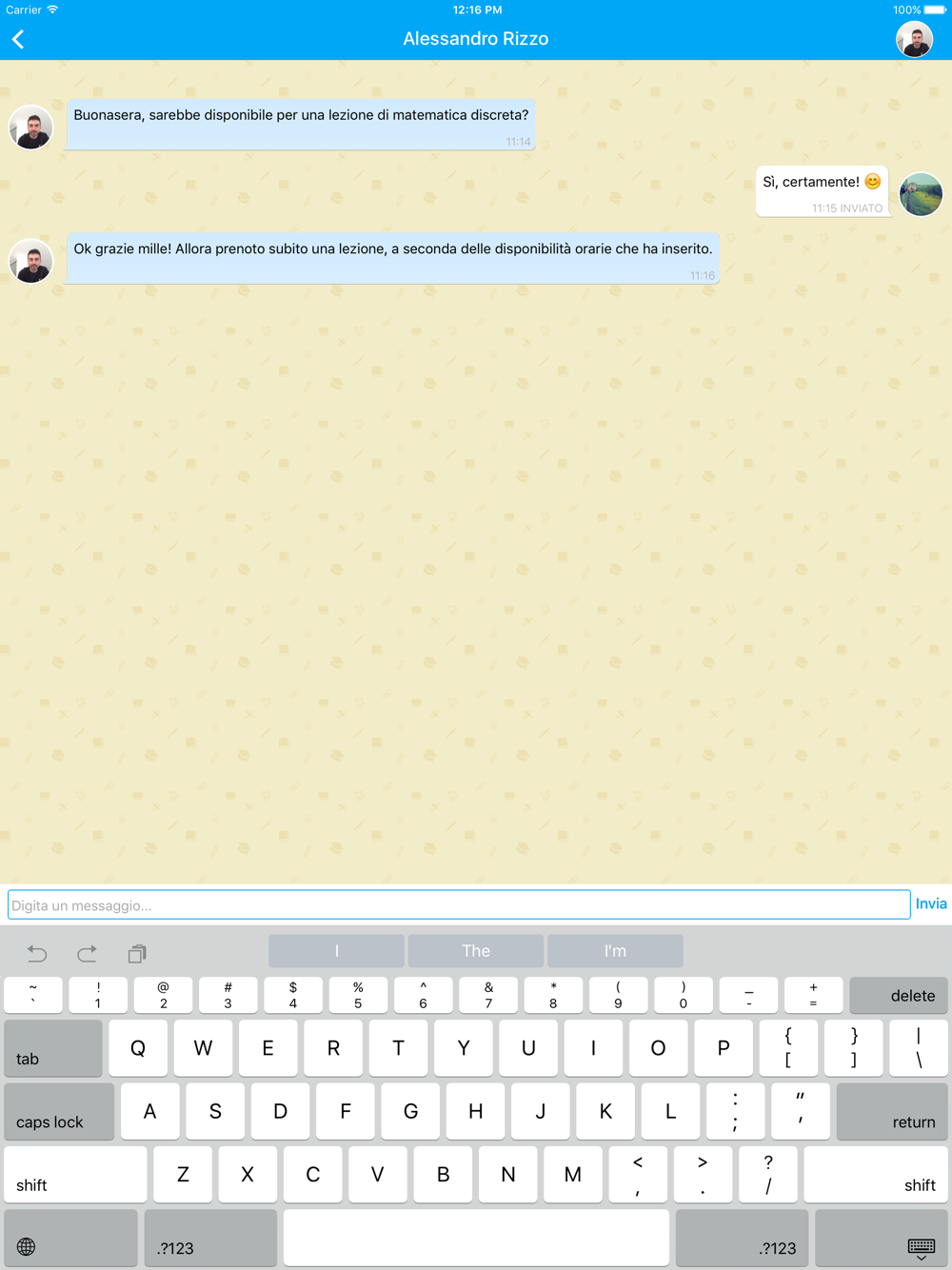Viewport: 952px width, 1270px height.
Task: Tap the delete key
Action: [898, 995]
